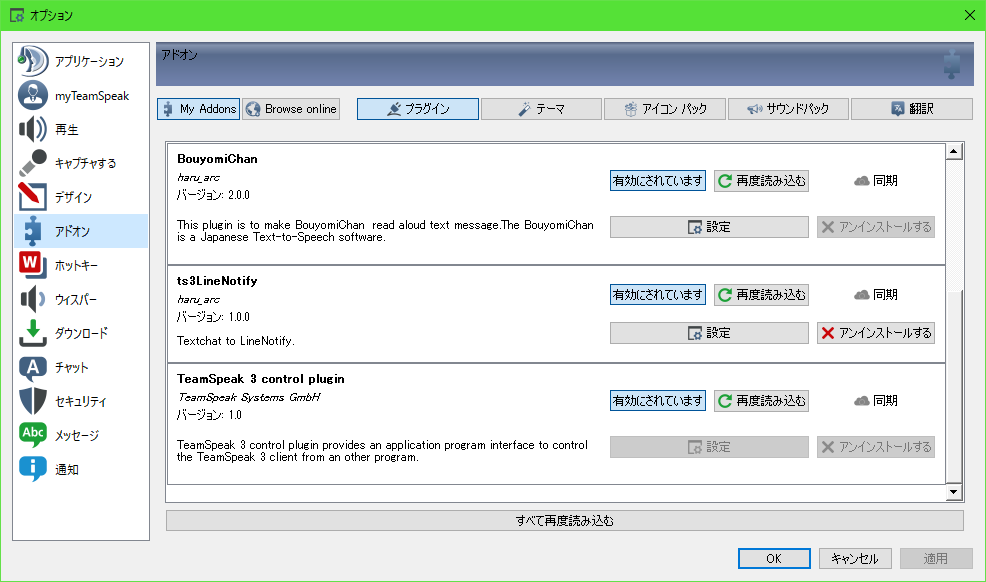
Task: Reload TeamSpeak 3 control plugin
Action: 762,401
